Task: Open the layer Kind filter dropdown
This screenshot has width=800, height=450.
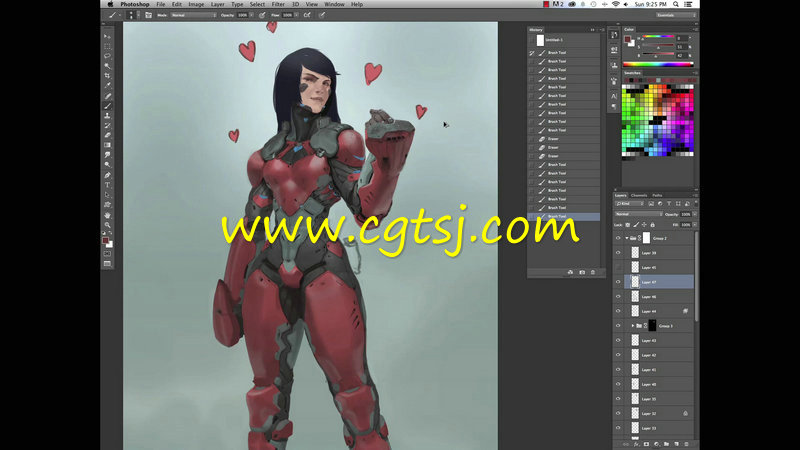Action: click(630, 204)
